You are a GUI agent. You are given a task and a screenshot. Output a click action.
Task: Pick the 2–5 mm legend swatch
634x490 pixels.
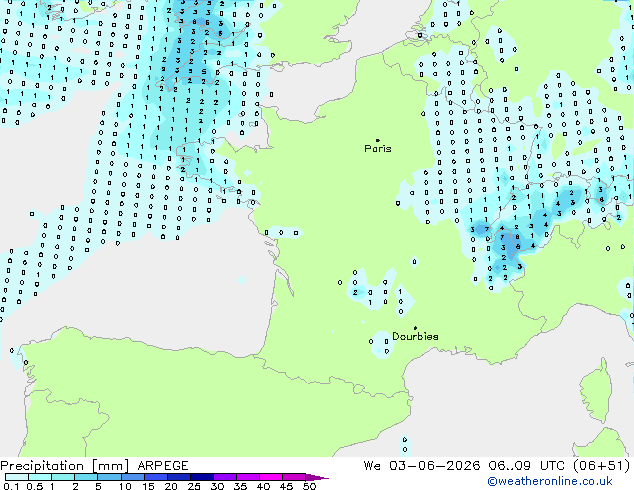86,477
